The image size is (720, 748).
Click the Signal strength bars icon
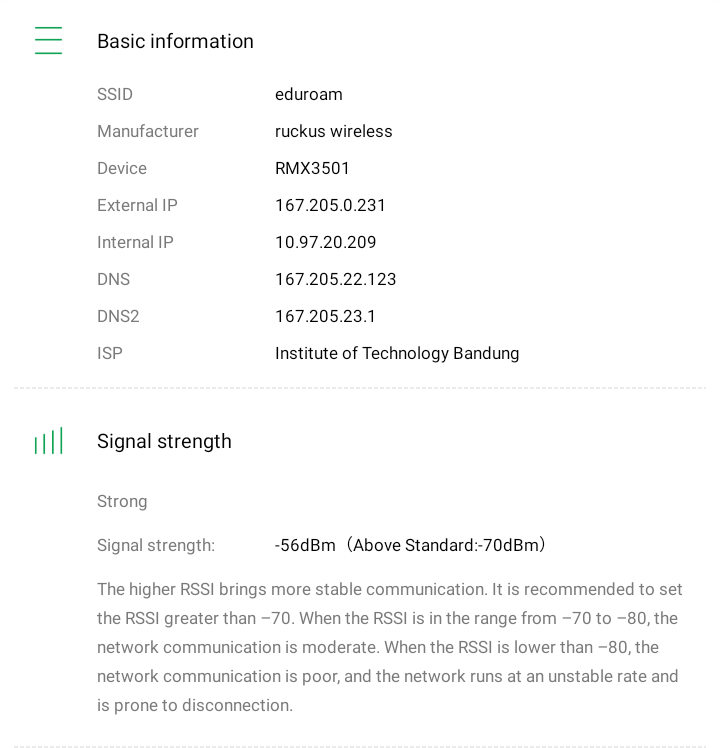[48, 441]
